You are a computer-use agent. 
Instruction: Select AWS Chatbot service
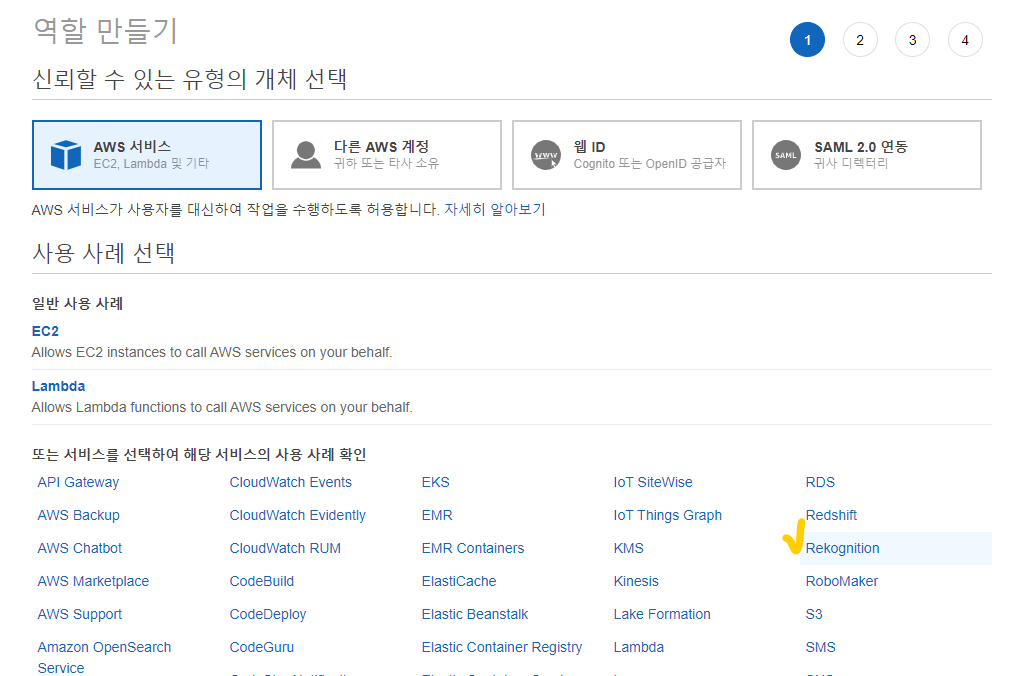(x=79, y=548)
